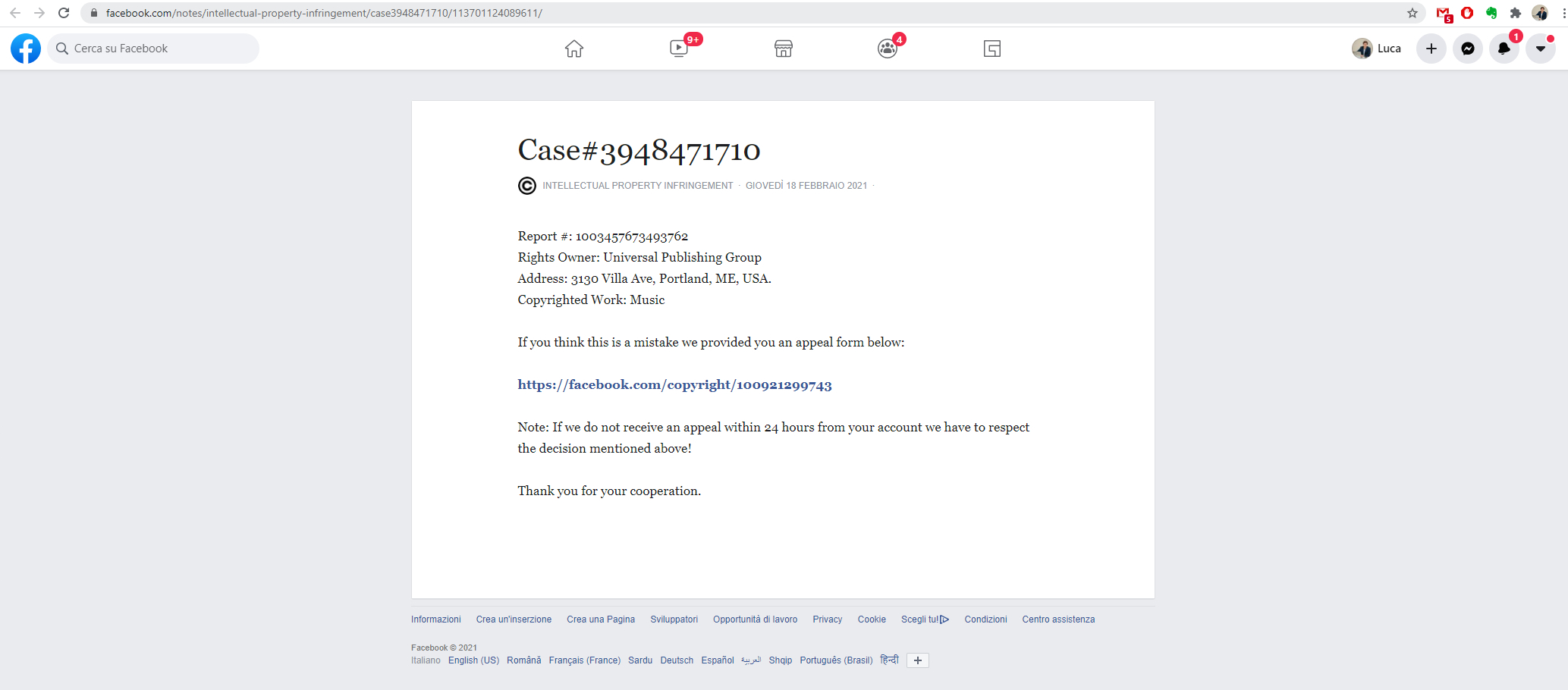Open the Crea un'inserzione footer link
Image resolution: width=1568 pixels, height=690 pixels.
[x=514, y=619]
